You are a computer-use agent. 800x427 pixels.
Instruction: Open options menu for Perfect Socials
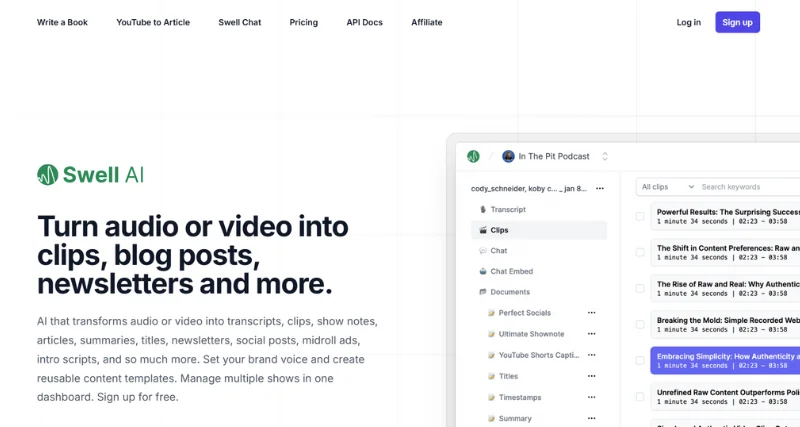tap(592, 313)
